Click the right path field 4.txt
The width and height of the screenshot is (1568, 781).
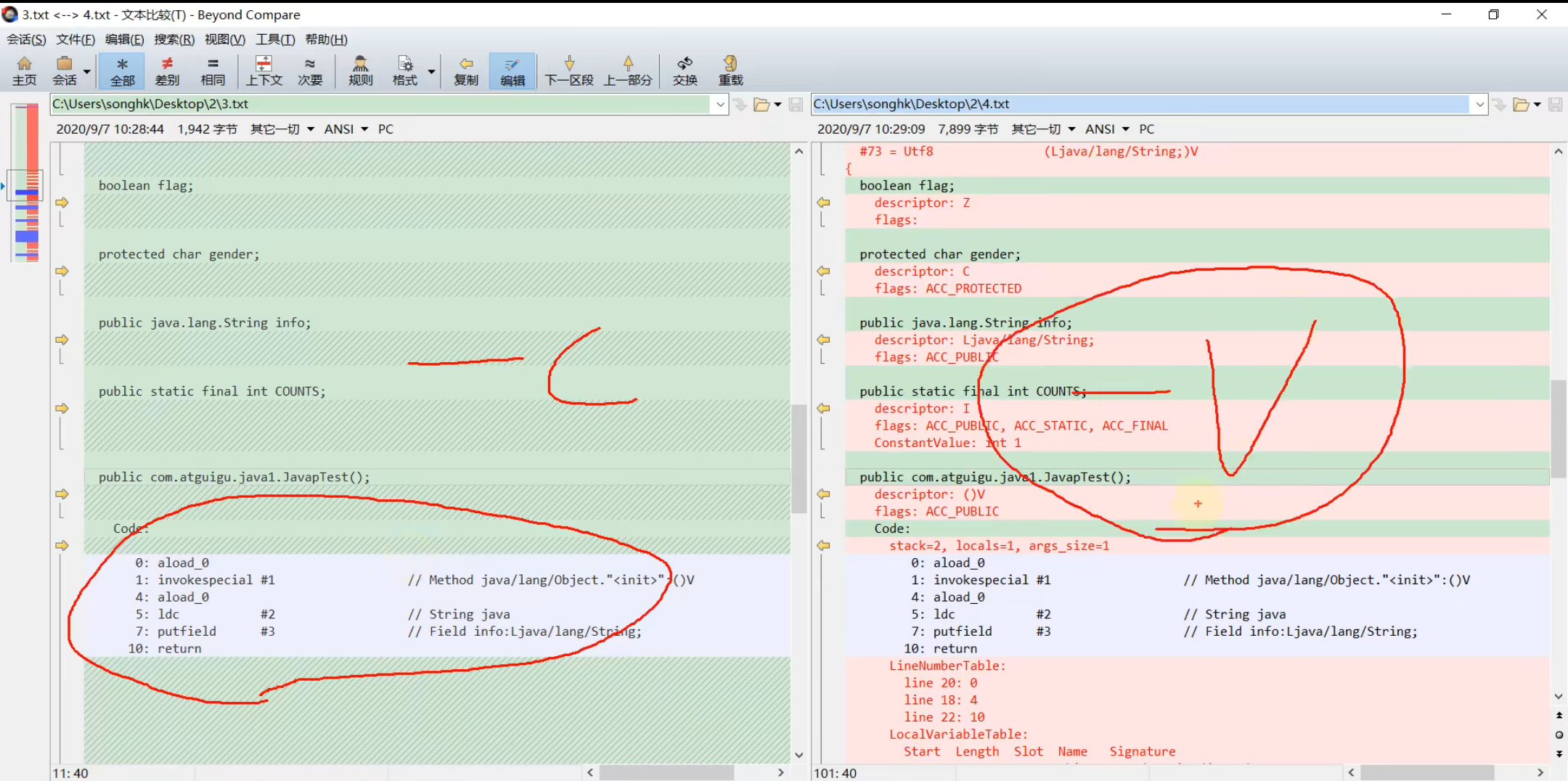tap(1141, 104)
